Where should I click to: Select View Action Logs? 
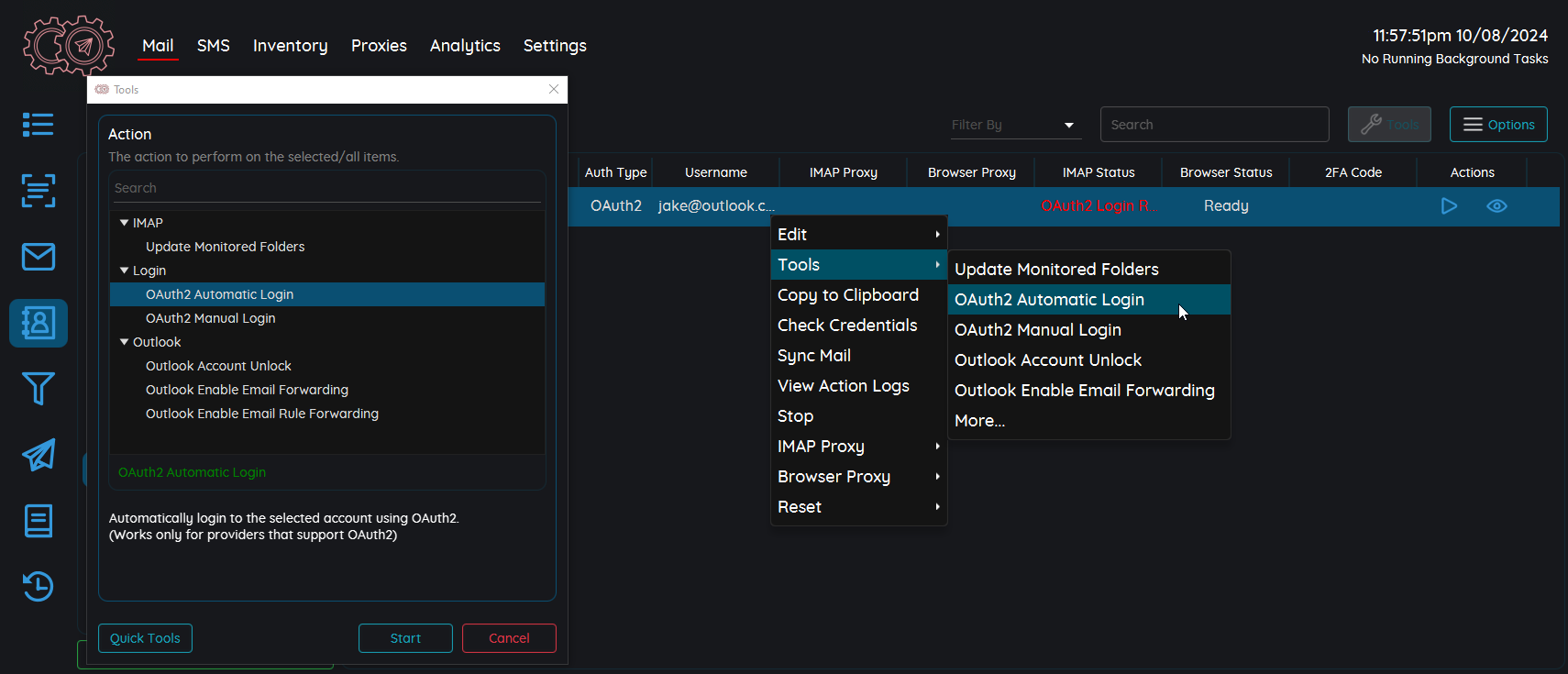click(858, 386)
